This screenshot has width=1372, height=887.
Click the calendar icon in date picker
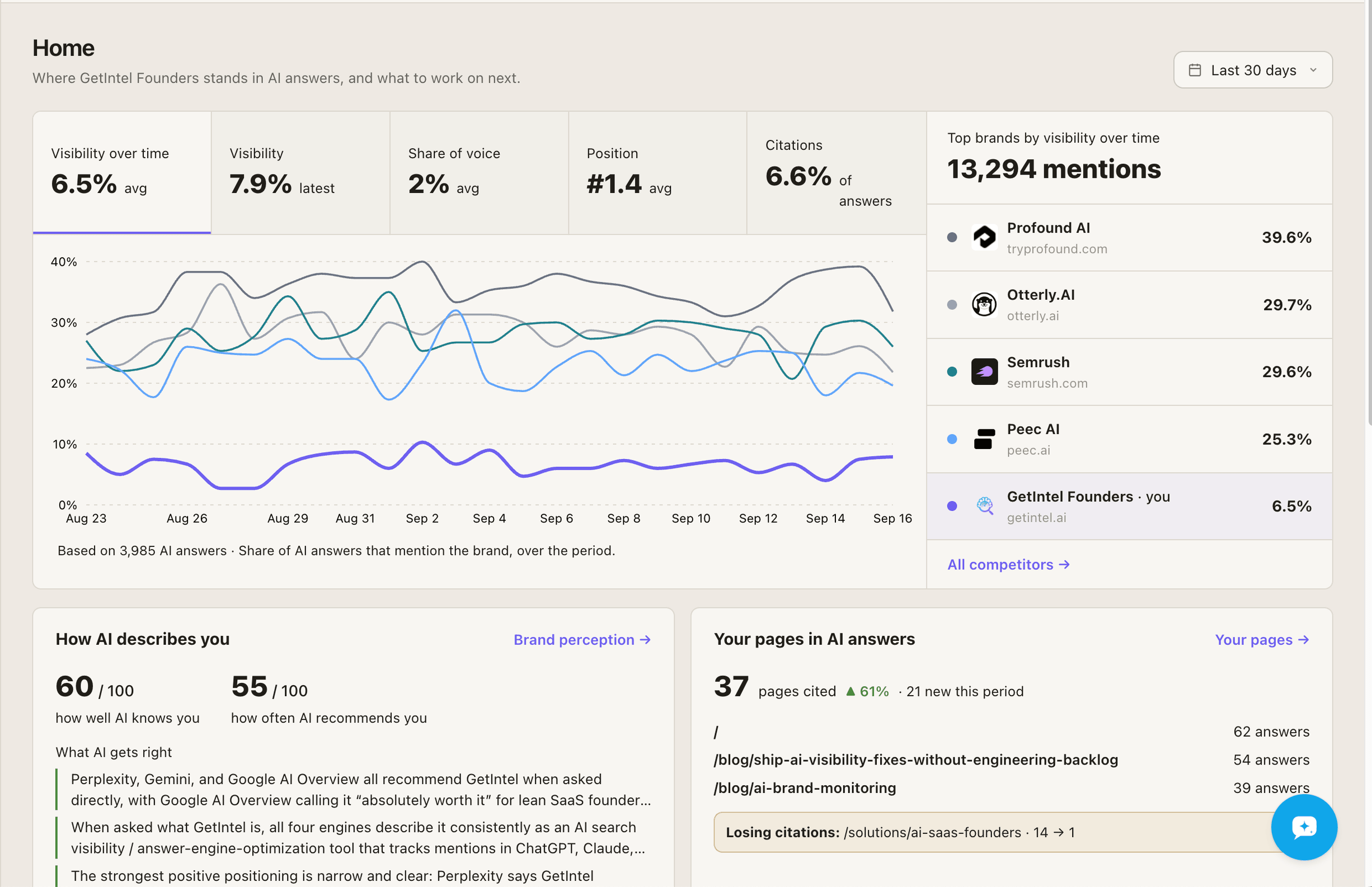pos(1195,70)
